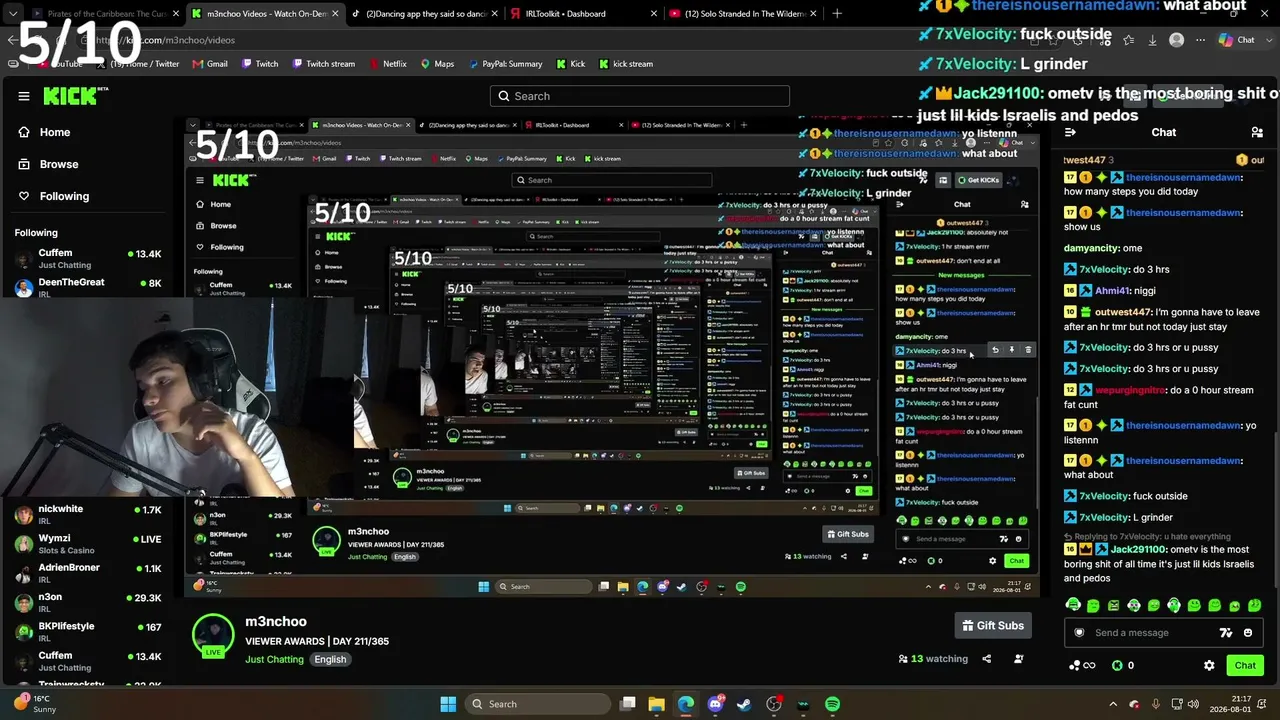
Task: Open chat settings gear
Action: pos(1209,665)
